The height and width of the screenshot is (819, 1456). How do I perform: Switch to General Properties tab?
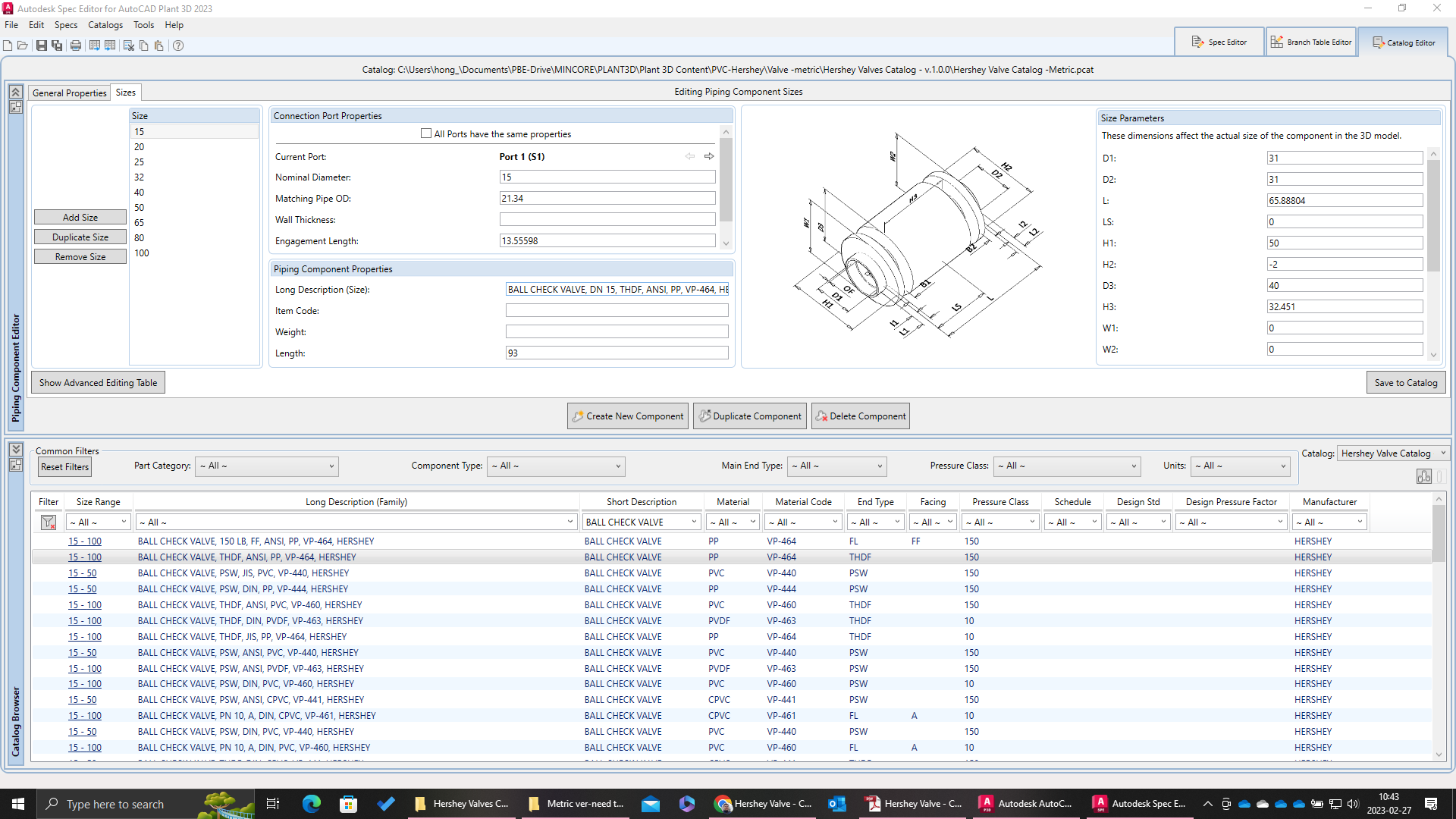(x=69, y=93)
